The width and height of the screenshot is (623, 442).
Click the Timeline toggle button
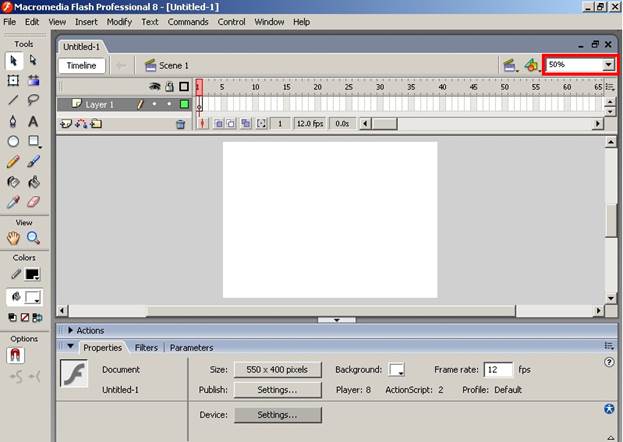click(81, 66)
